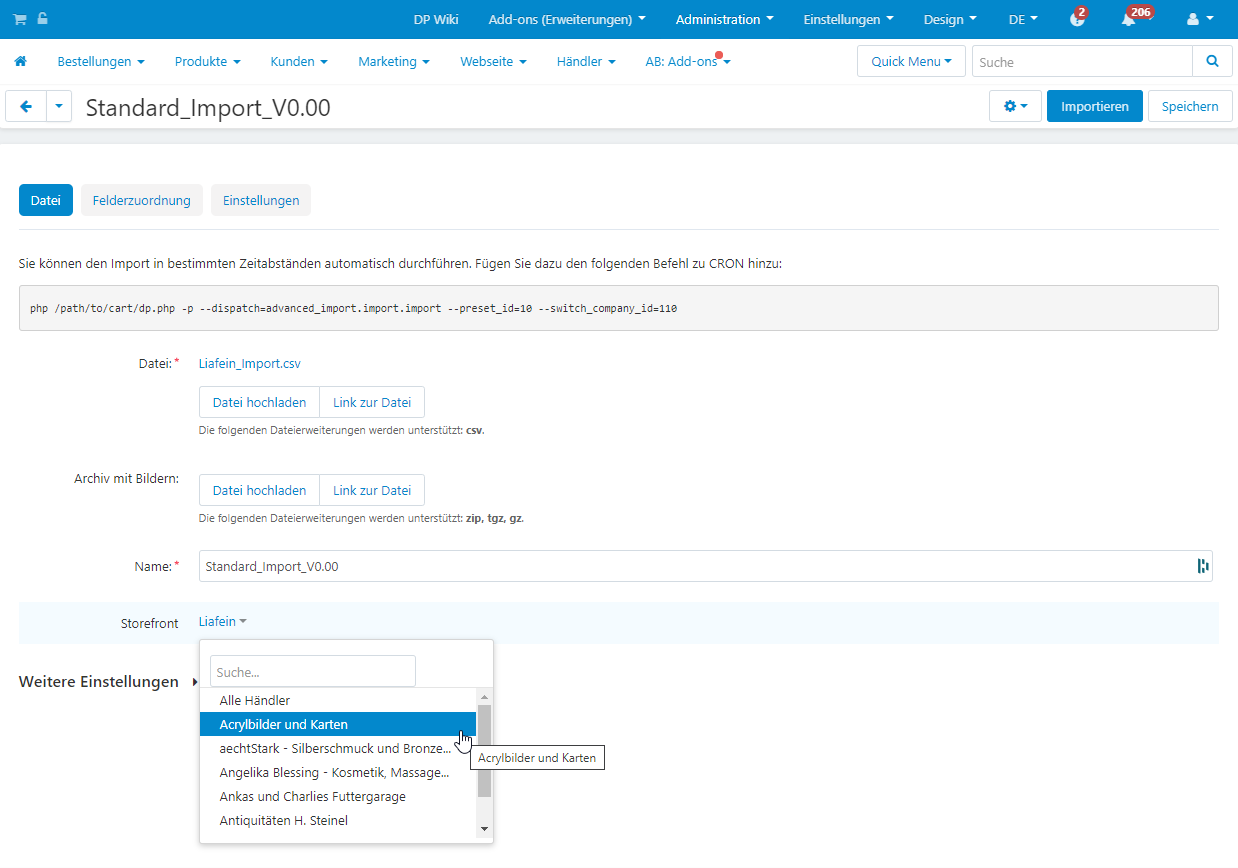Select Acrylbilder und Karten
1238x868 pixels.
pos(338,724)
